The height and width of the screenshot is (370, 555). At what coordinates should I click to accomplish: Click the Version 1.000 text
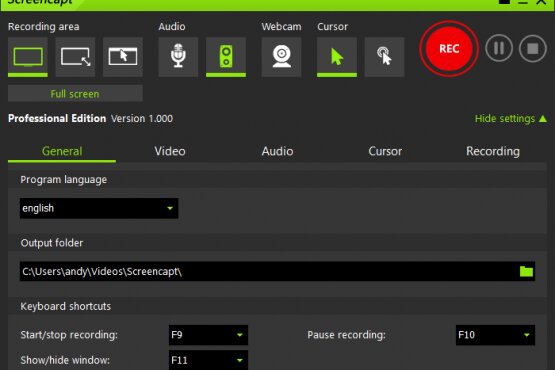142,119
